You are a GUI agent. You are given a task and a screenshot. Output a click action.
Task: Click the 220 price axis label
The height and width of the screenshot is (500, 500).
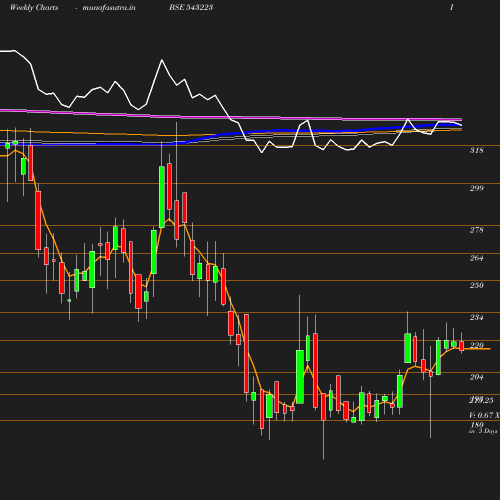click(x=476, y=345)
